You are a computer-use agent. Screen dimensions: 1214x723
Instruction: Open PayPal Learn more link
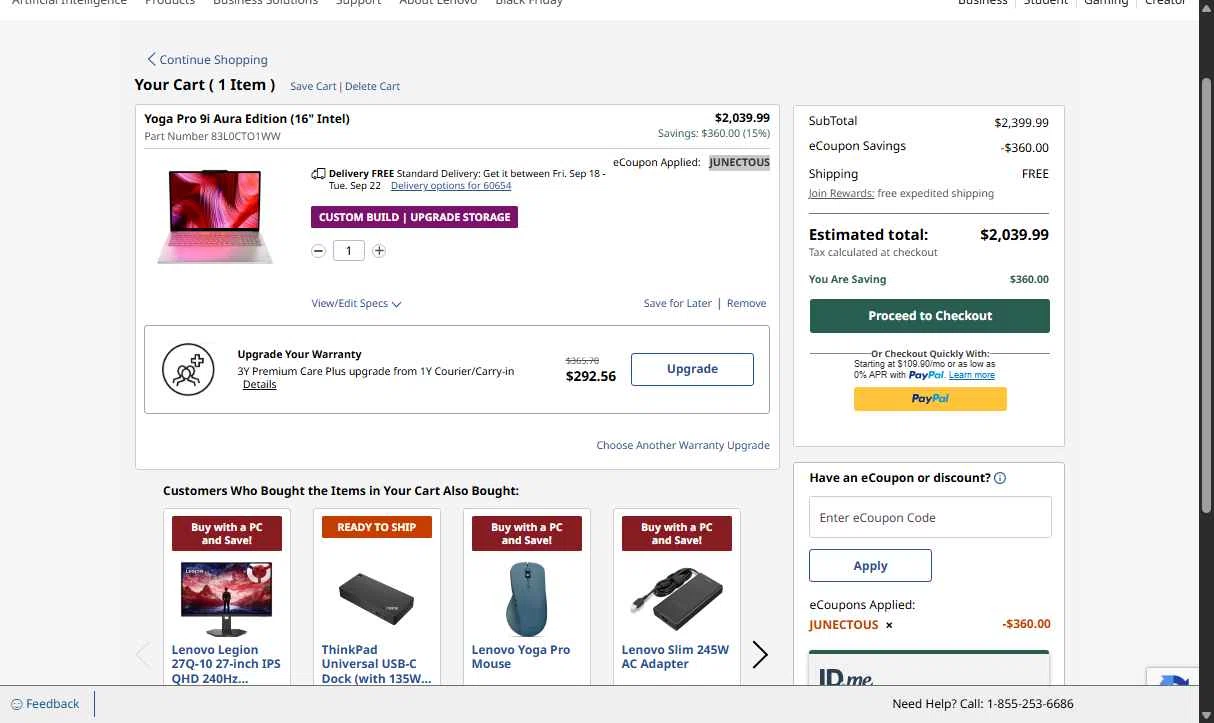tap(972, 375)
